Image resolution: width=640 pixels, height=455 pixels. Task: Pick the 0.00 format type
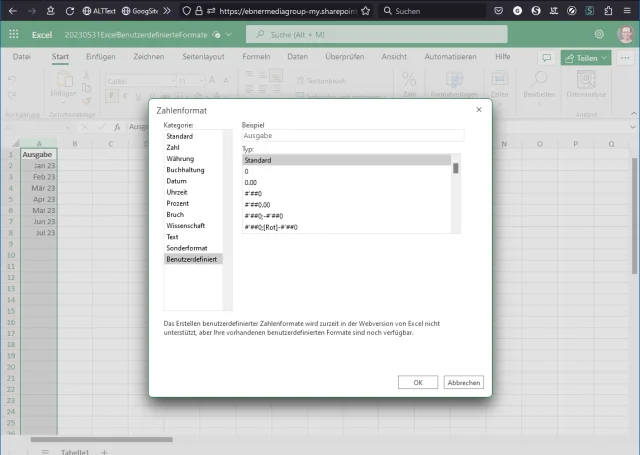pos(252,182)
